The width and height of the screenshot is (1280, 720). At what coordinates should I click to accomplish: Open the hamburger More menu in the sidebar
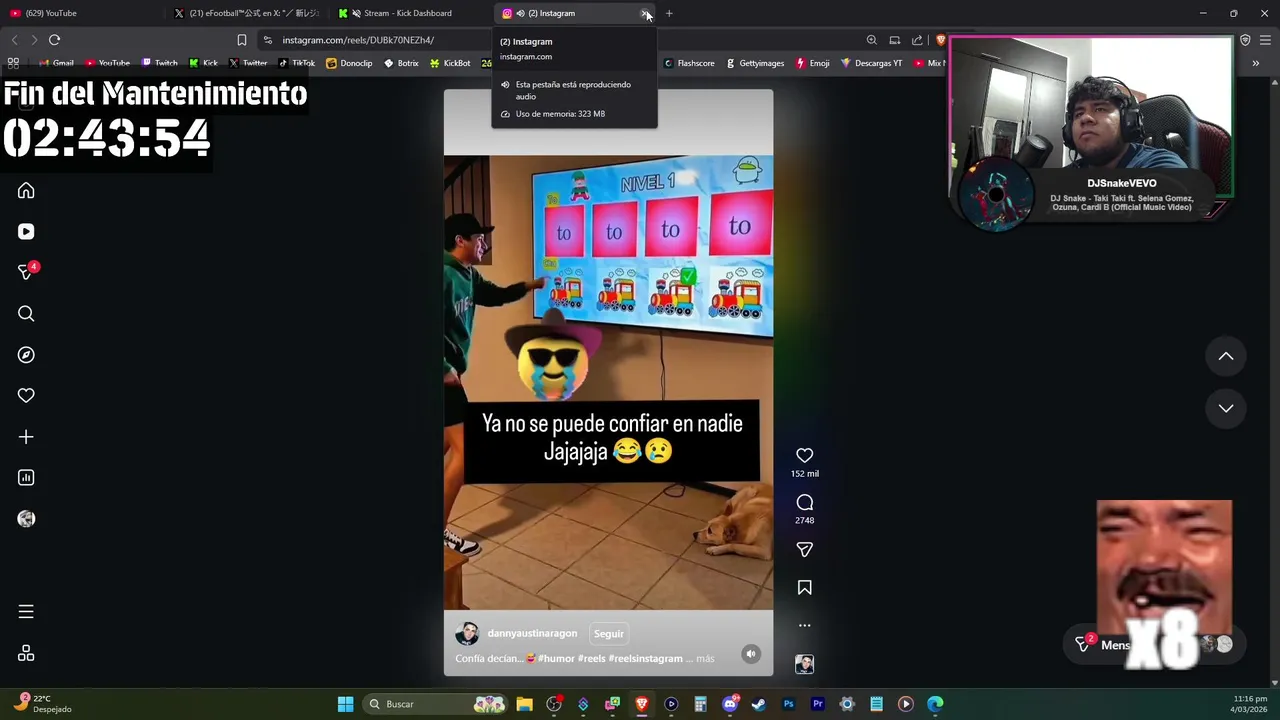(x=26, y=612)
